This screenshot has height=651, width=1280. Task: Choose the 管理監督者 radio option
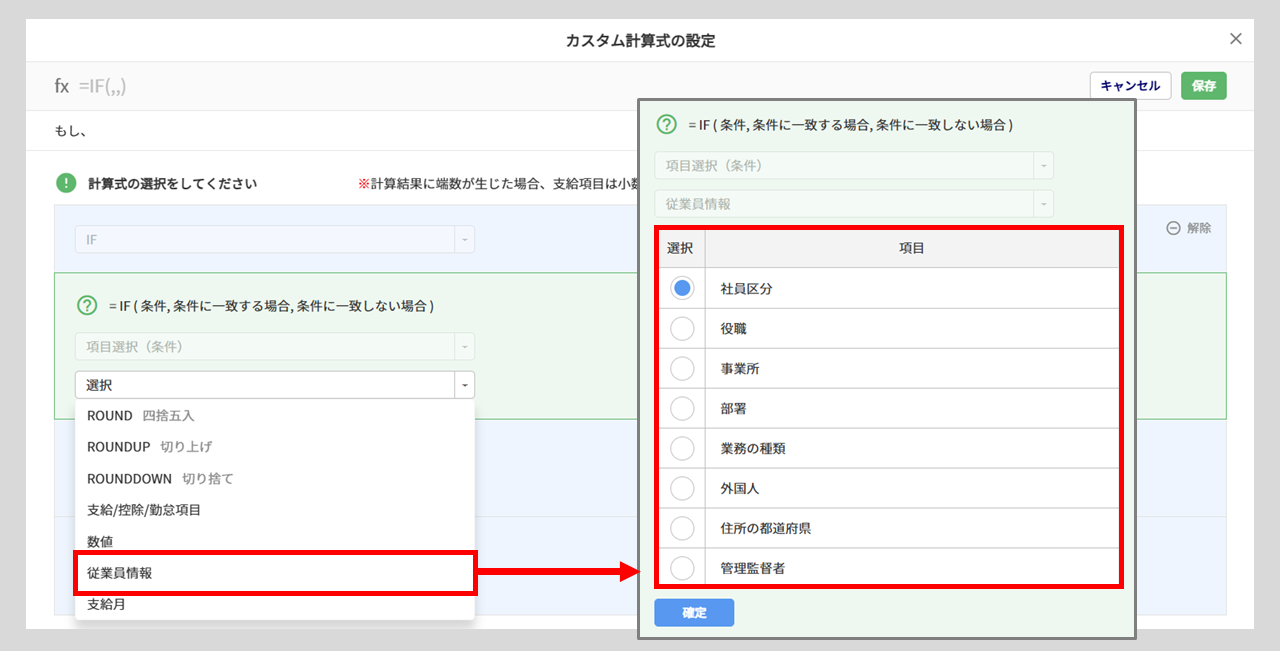pos(682,568)
